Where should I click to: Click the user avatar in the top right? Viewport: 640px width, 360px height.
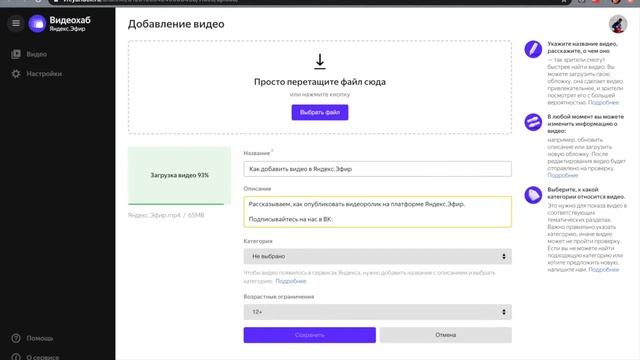(618, 24)
